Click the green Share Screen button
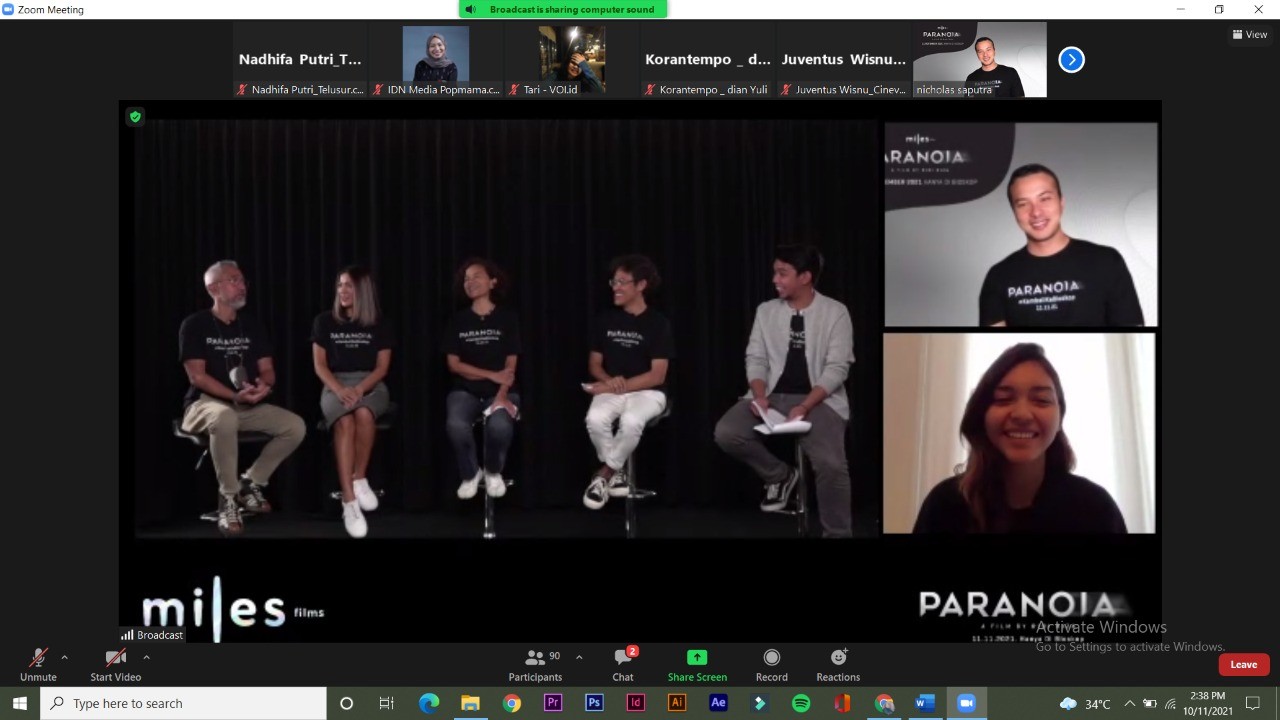1280x720 pixels. point(697,664)
